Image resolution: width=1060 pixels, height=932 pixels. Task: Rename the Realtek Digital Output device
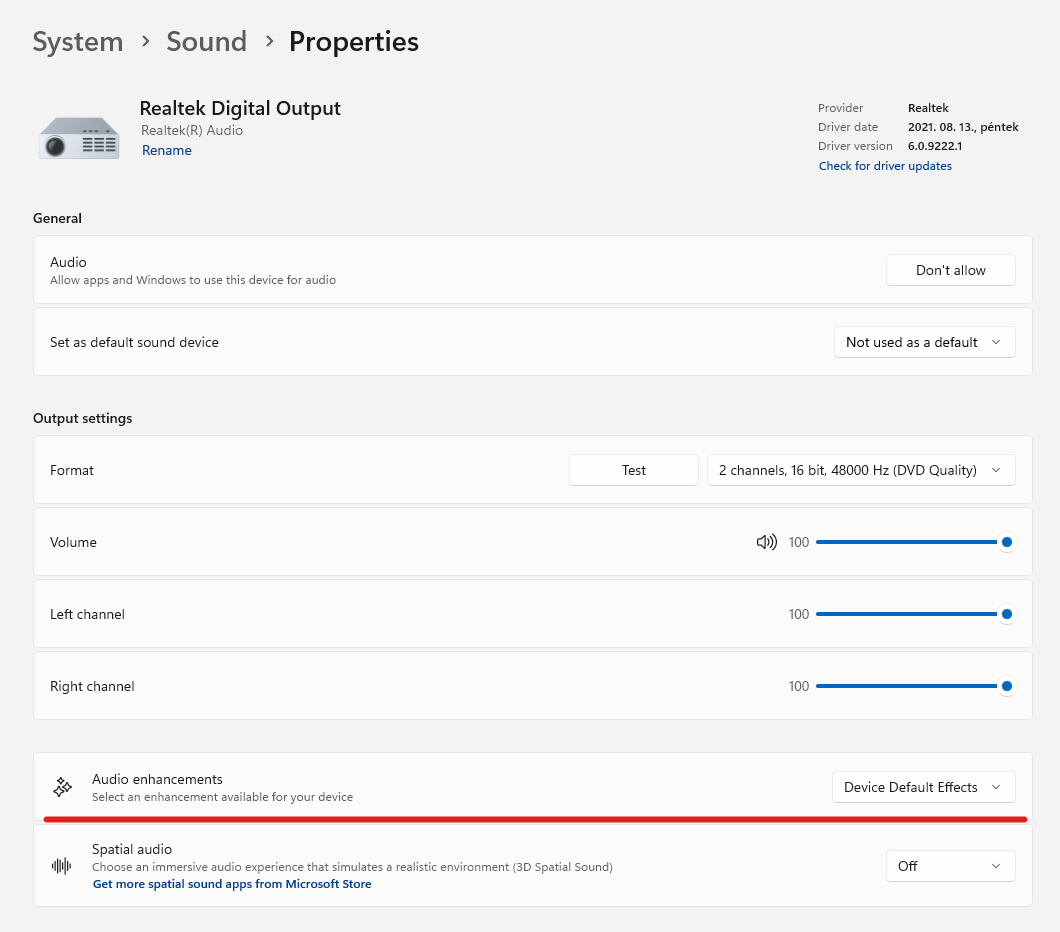tap(167, 151)
